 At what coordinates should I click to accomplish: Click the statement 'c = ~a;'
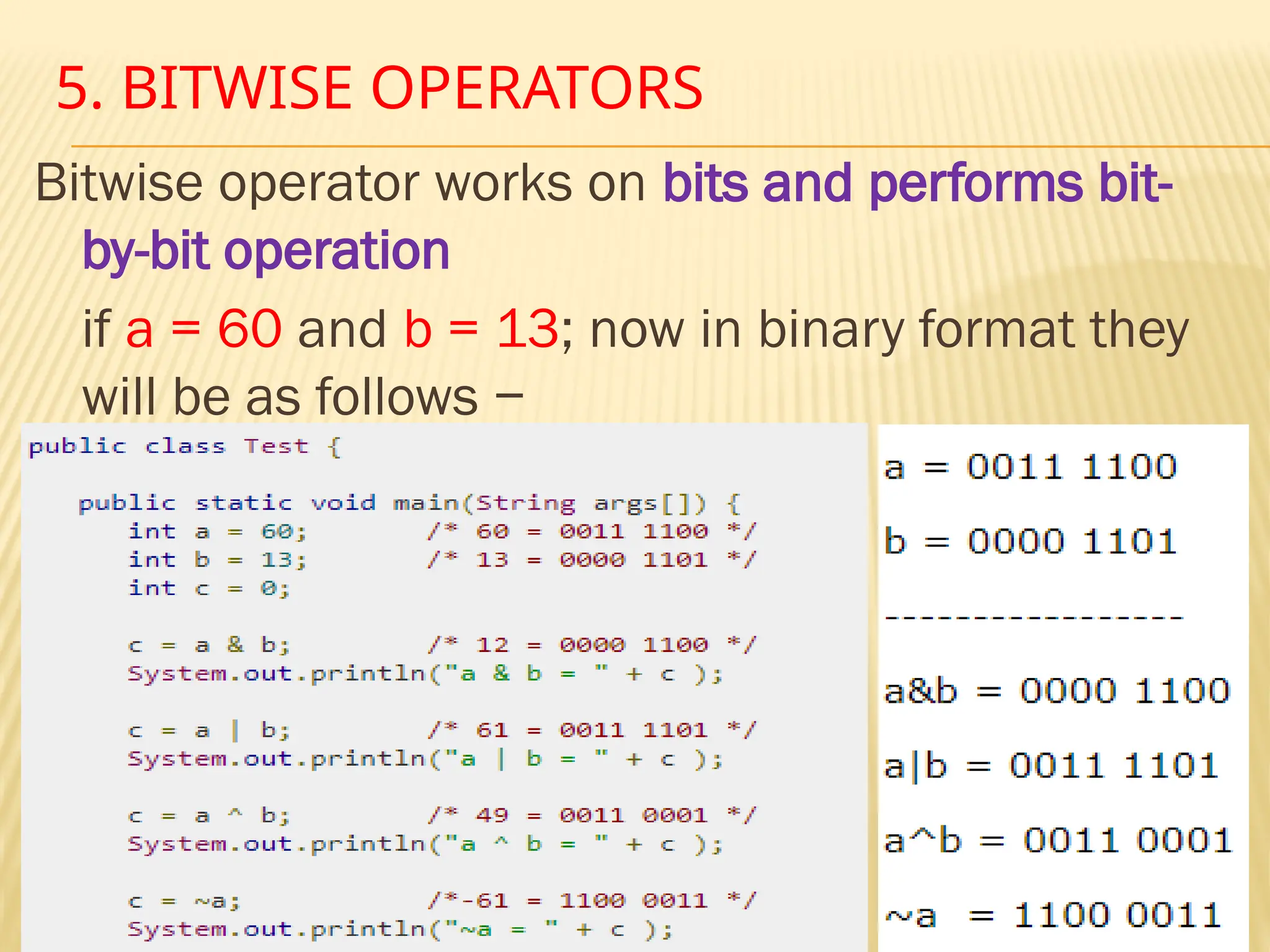[x=184, y=901]
